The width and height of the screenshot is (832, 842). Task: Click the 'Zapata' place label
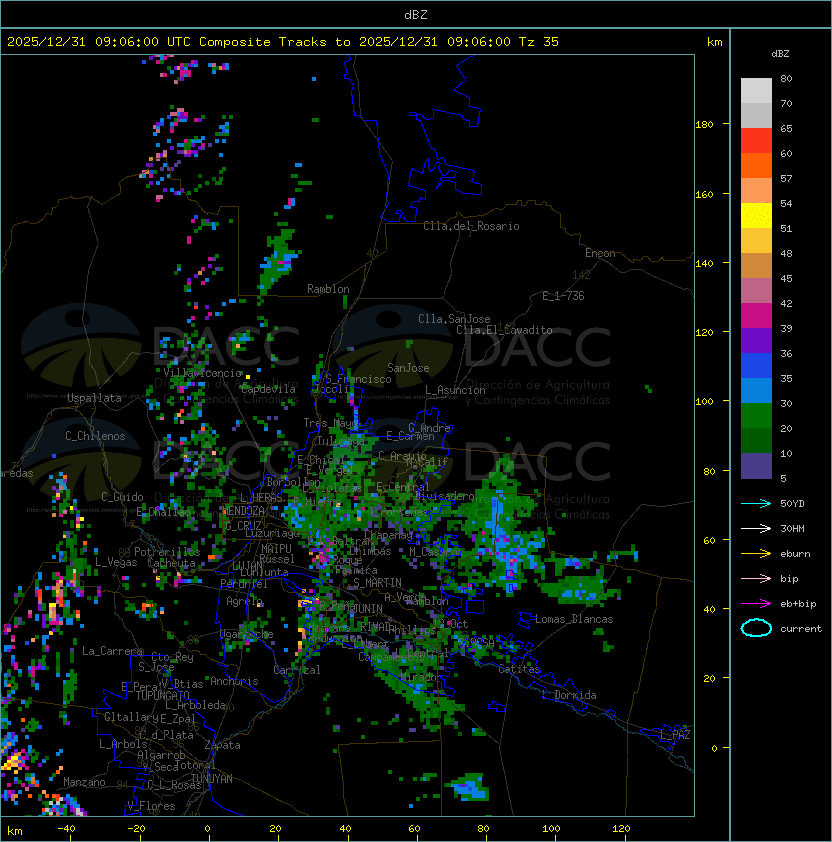click(x=222, y=745)
